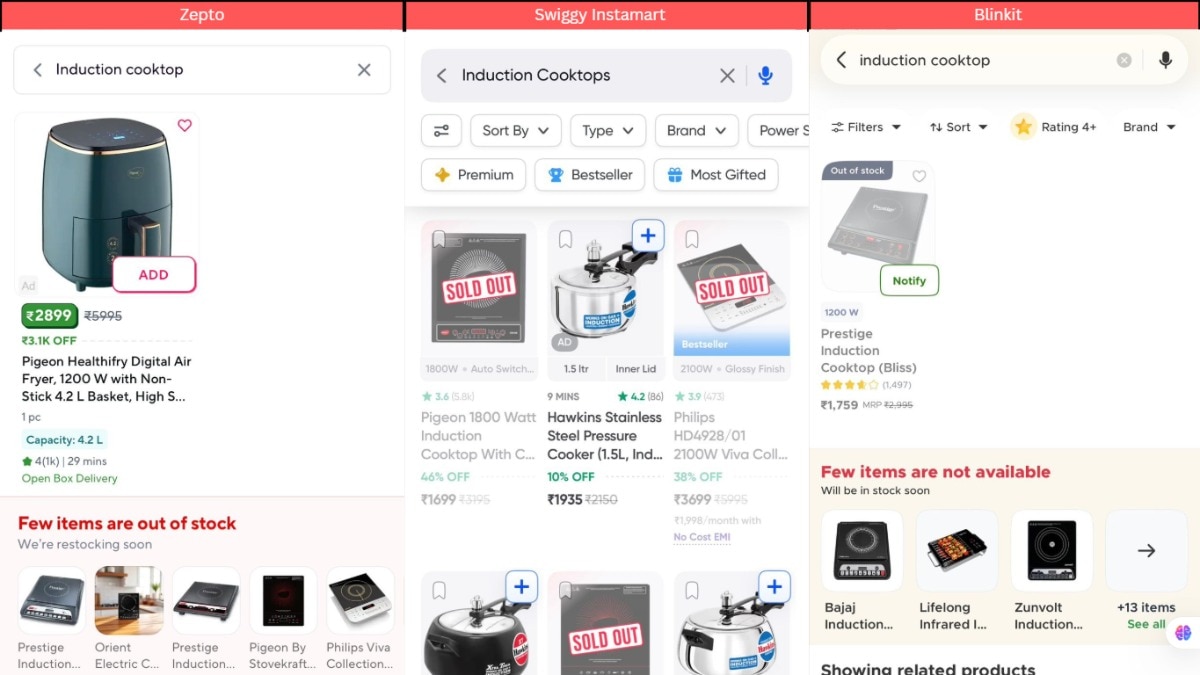
Task: Open the See all out-of-stock items arrow
Action: click(x=1146, y=551)
